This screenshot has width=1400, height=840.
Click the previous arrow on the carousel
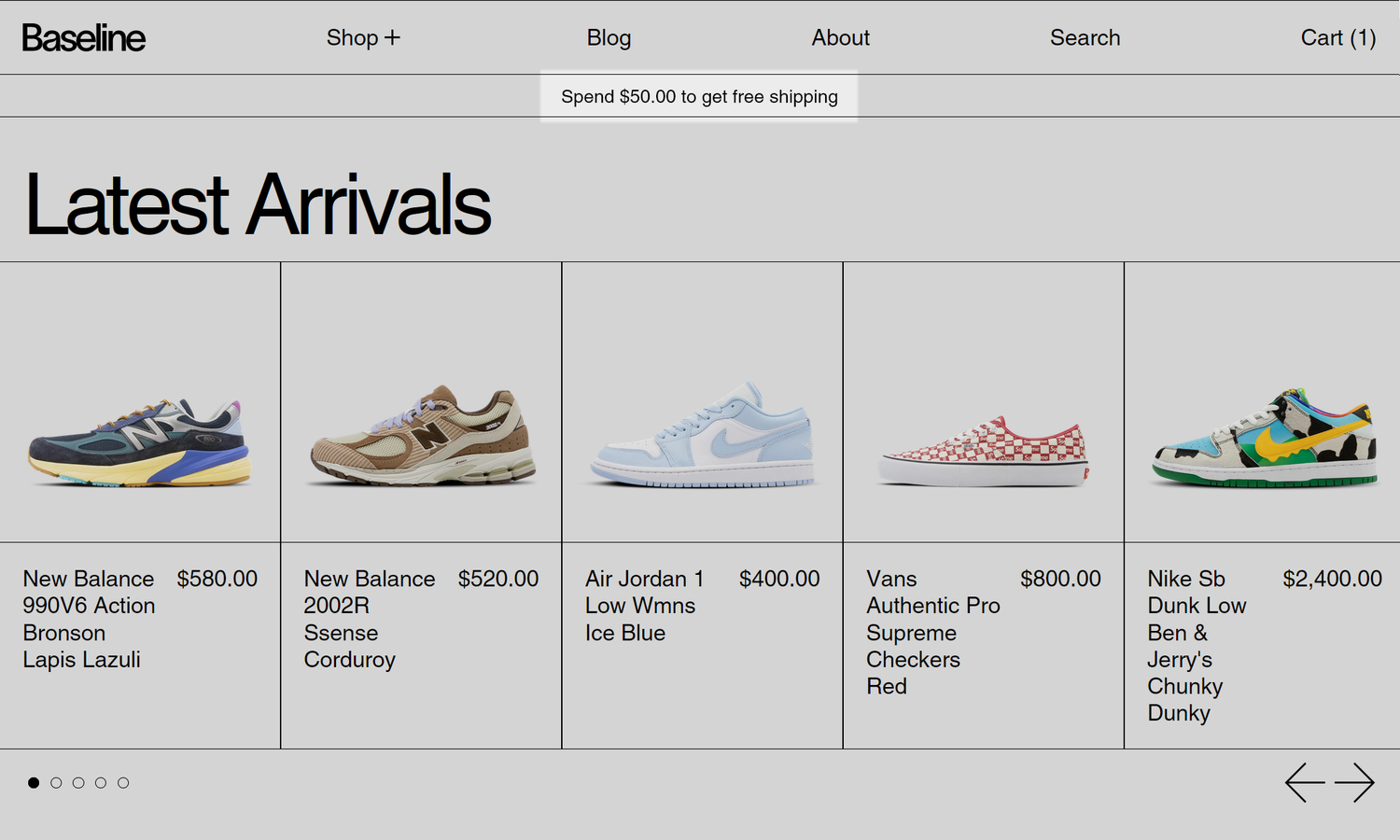(x=1305, y=783)
